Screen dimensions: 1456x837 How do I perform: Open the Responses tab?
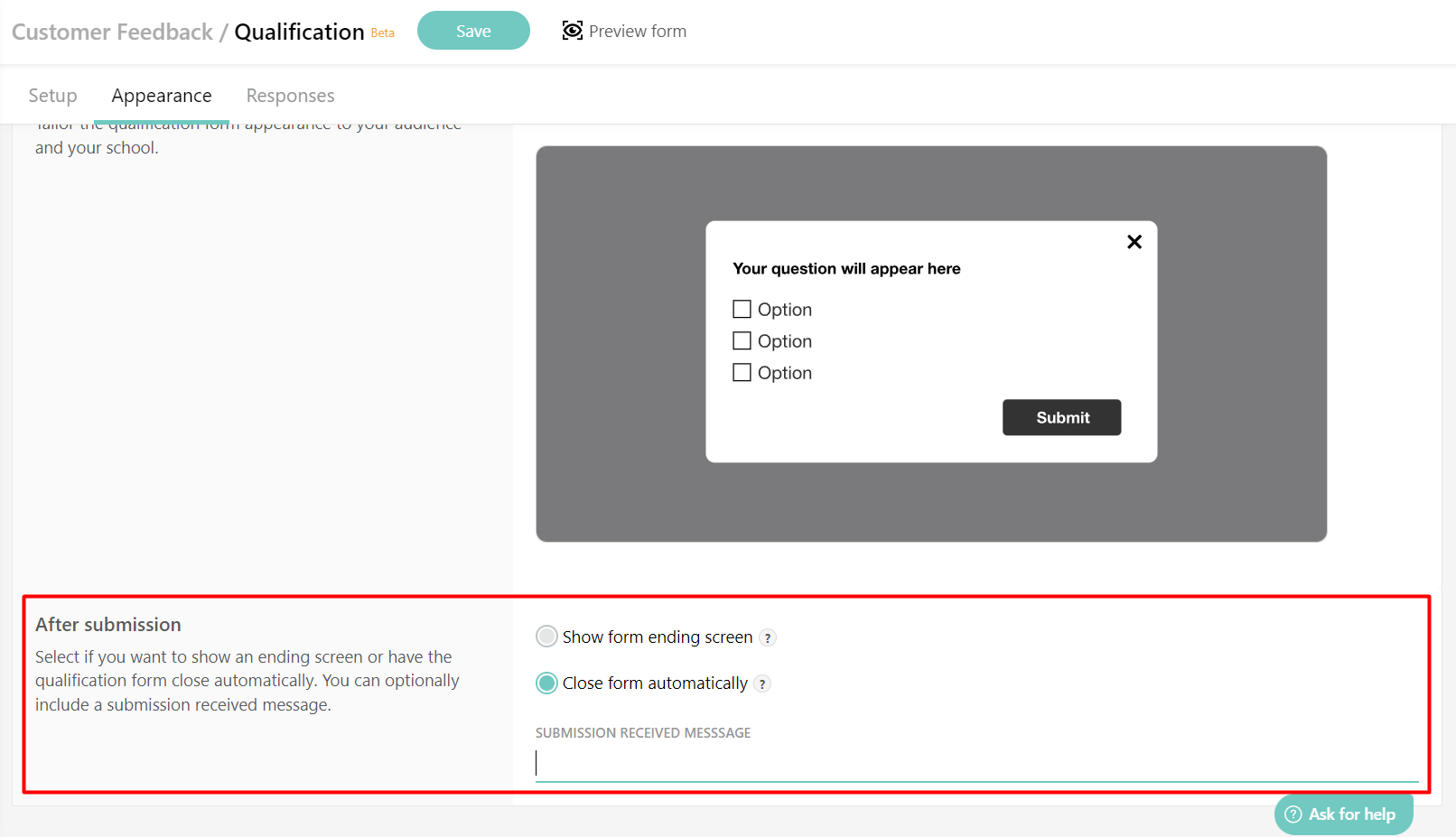[290, 95]
